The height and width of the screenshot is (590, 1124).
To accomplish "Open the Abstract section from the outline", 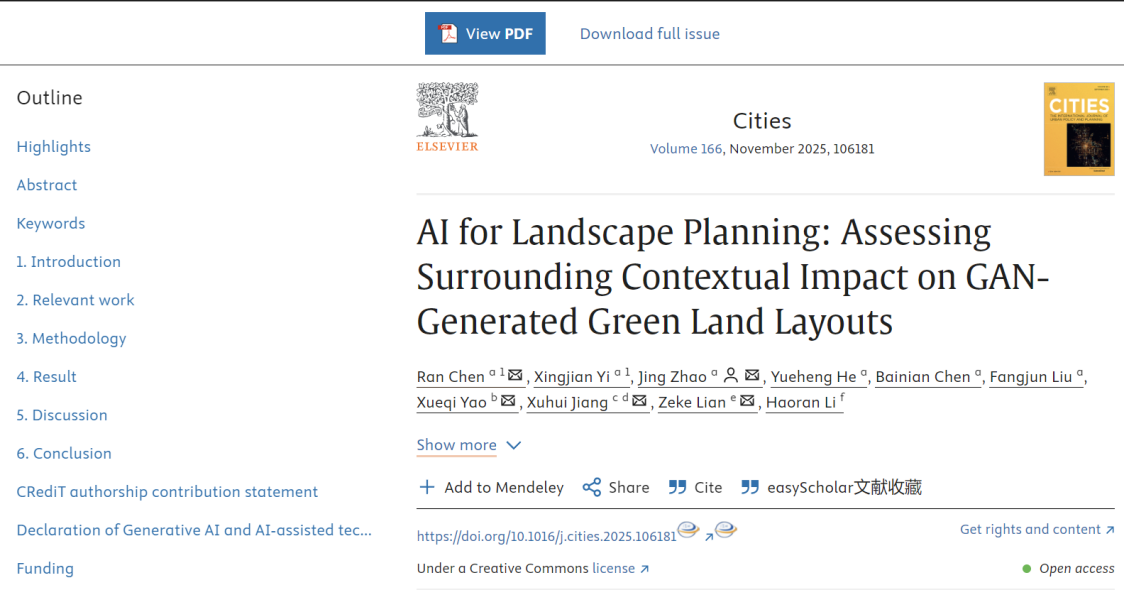I will pyautogui.click(x=47, y=185).
